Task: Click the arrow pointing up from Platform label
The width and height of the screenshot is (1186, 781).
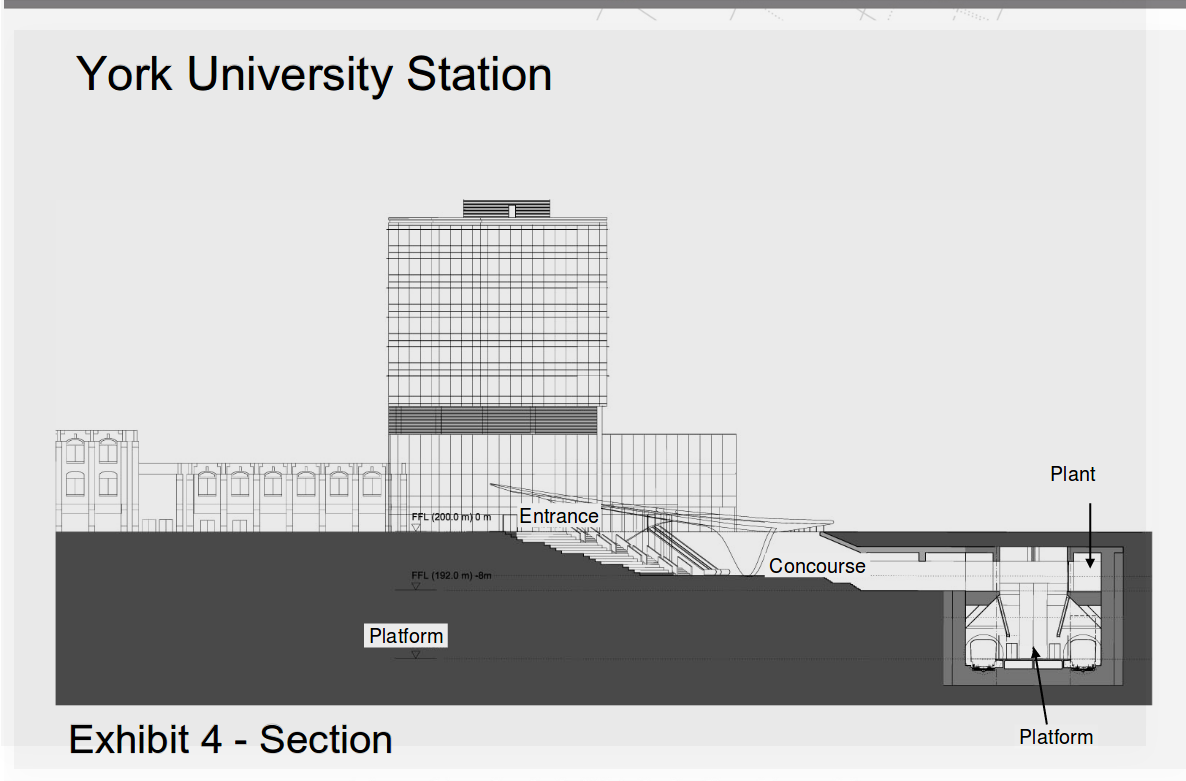Action: point(1041,685)
